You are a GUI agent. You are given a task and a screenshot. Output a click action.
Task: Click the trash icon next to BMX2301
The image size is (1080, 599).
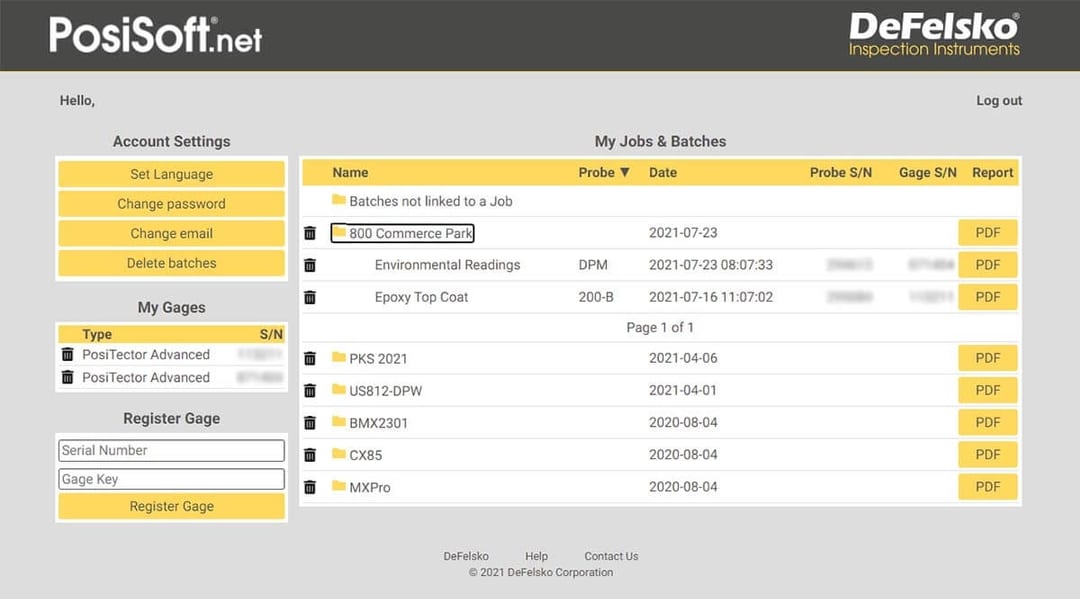pyautogui.click(x=311, y=422)
